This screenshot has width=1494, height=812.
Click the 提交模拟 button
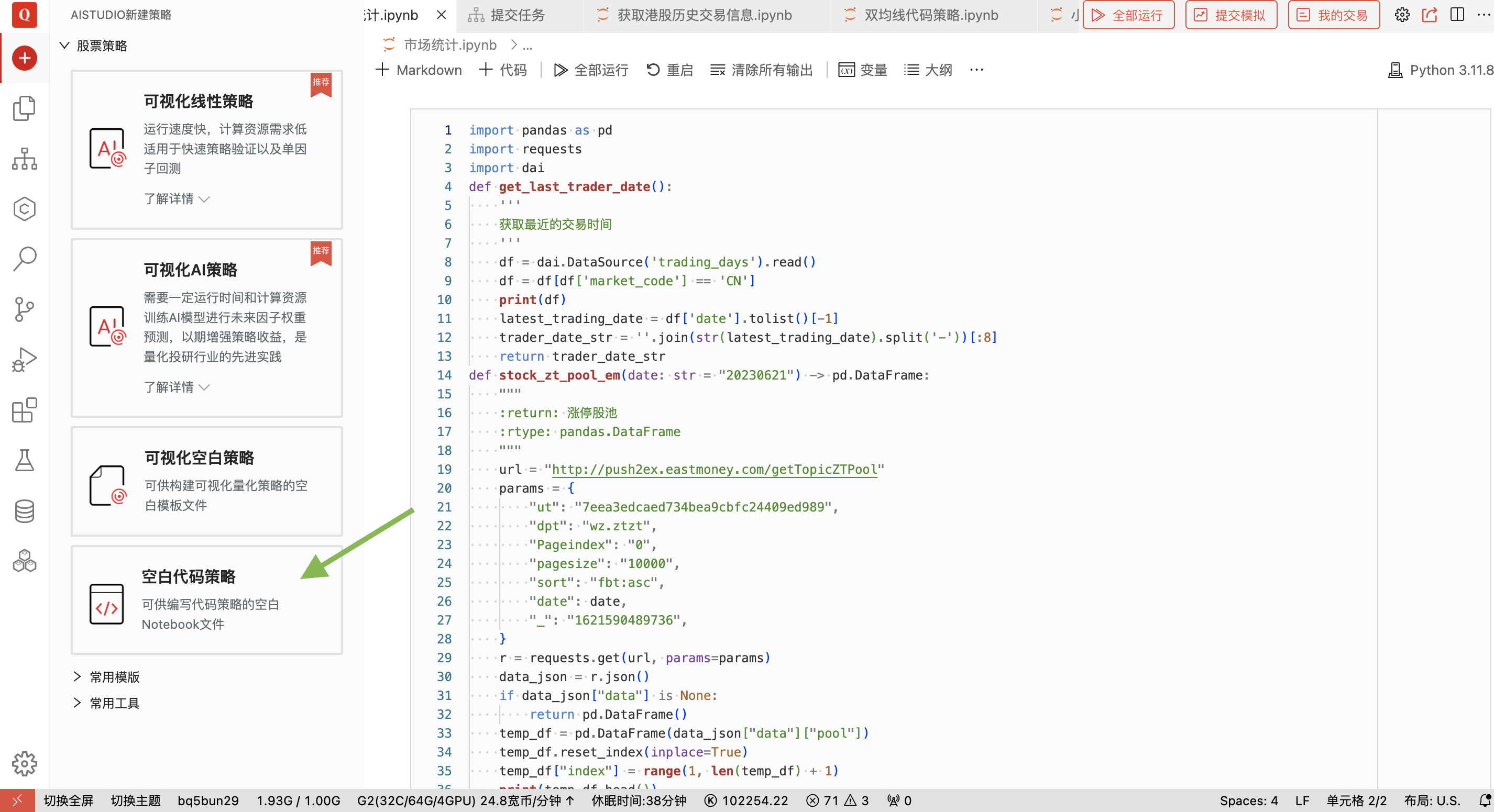pos(1231,15)
